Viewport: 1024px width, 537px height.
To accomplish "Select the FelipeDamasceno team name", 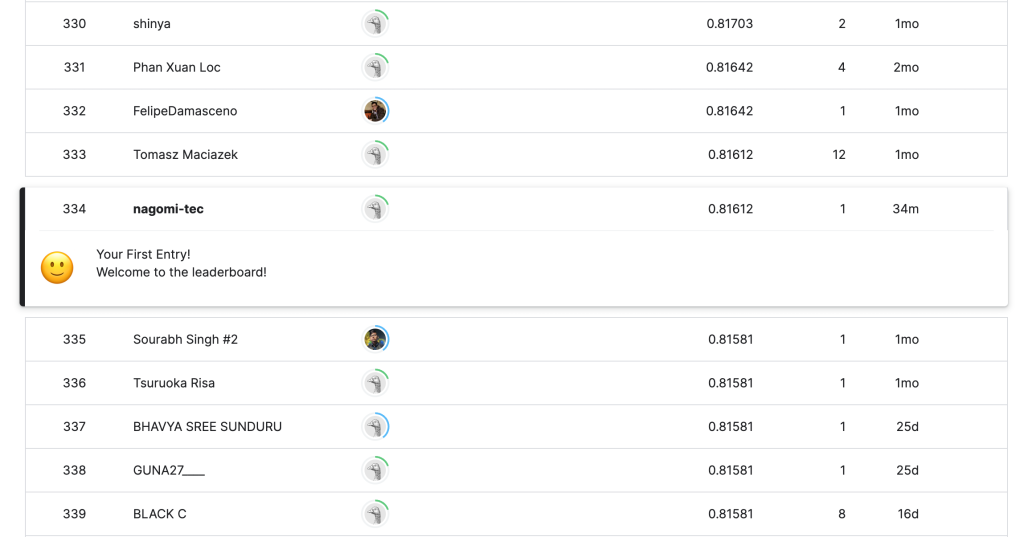I will point(185,111).
